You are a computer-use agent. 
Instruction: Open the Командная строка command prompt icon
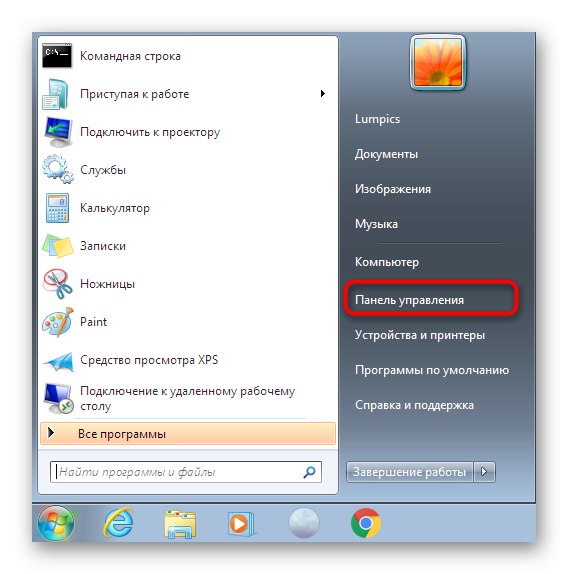coord(57,56)
